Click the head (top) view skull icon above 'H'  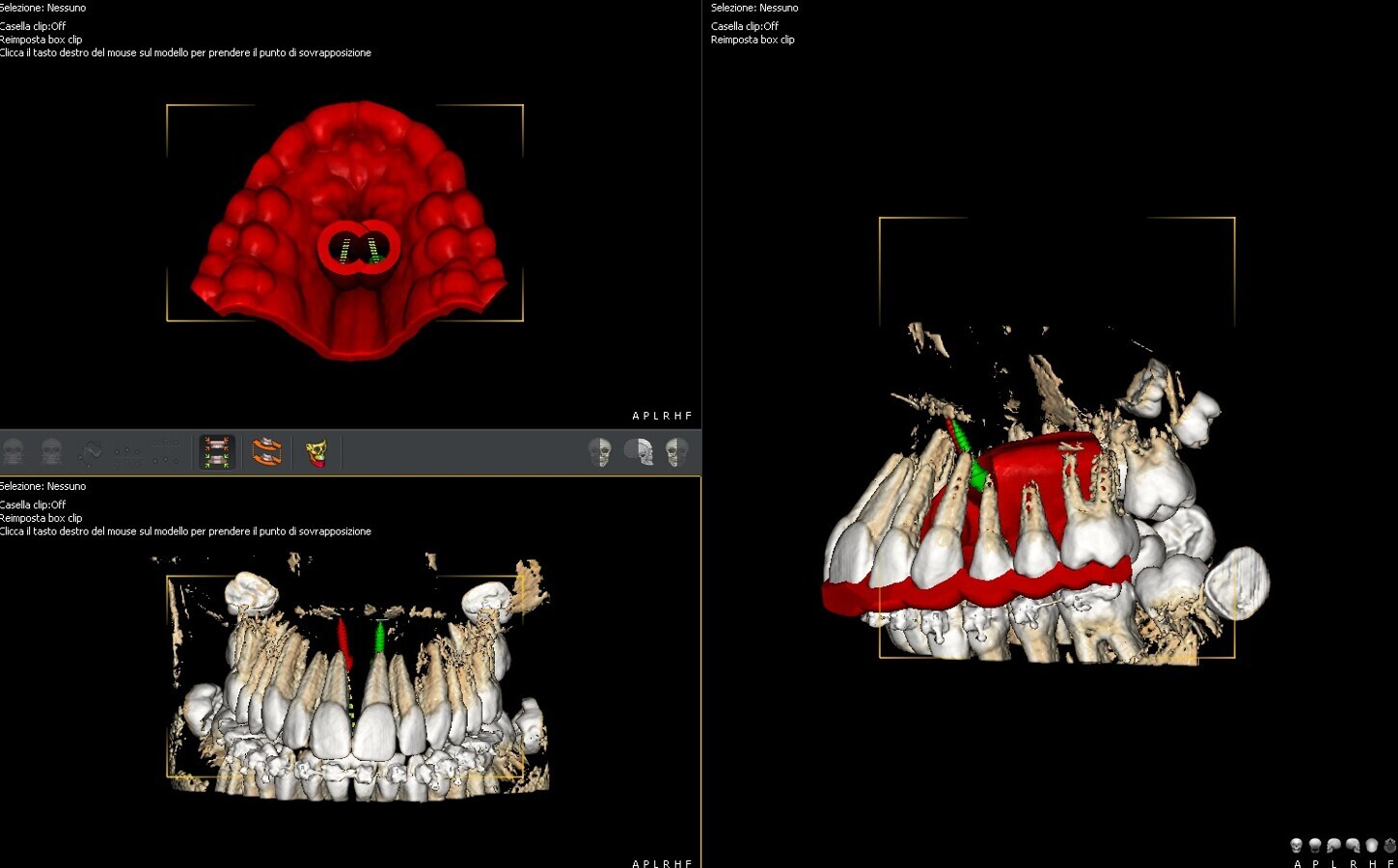point(1372,846)
